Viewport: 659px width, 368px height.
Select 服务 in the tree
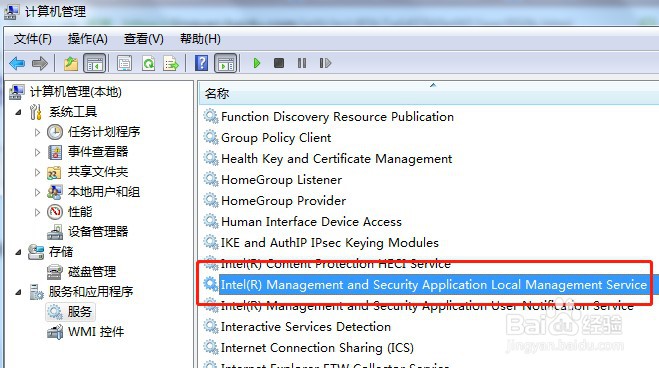point(79,312)
